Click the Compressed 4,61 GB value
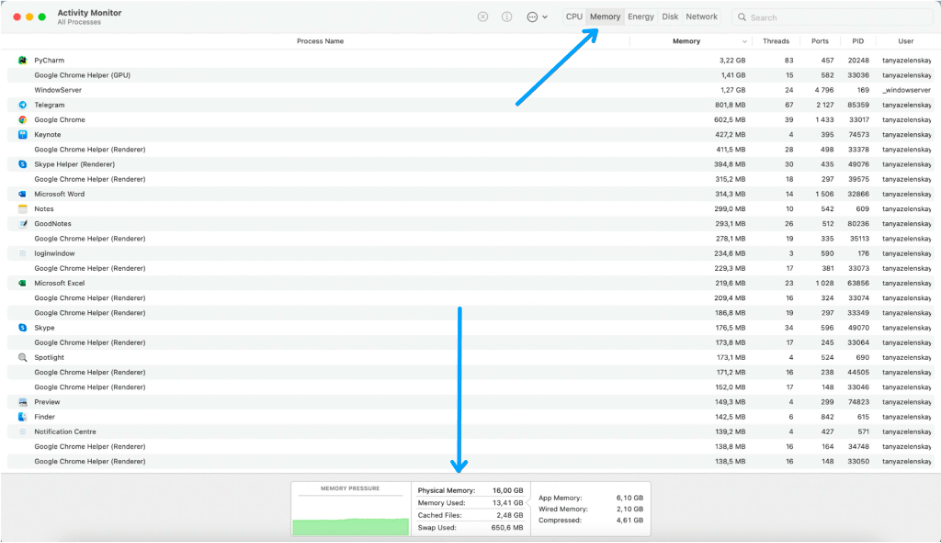This screenshot has height=543, width=941. [x=630, y=520]
